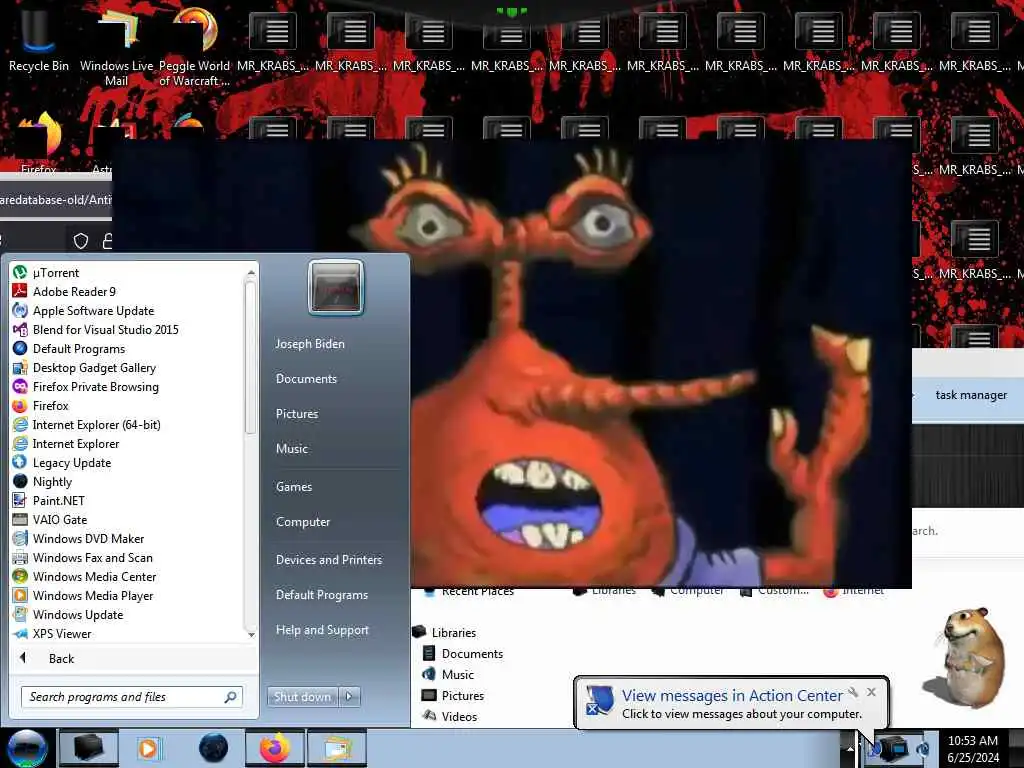Viewport: 1024px width, 768px height.
Task: Open Devices and Printers
Action: pyautogui.click(x=328, y=560)
